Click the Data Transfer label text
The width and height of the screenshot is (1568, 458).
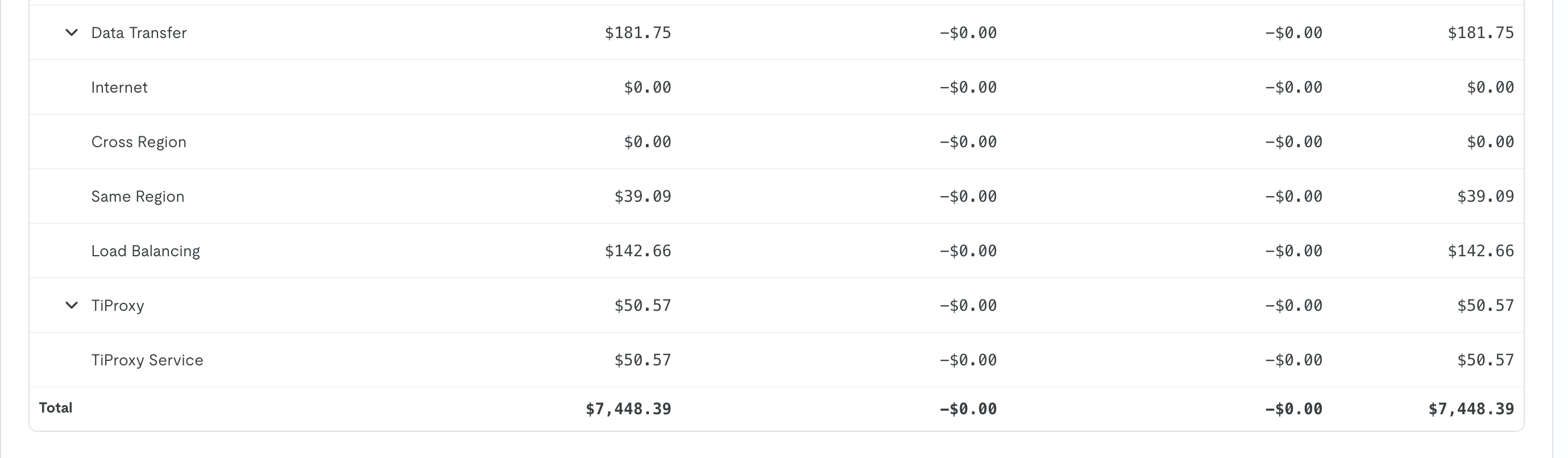(x=139, y=33)
